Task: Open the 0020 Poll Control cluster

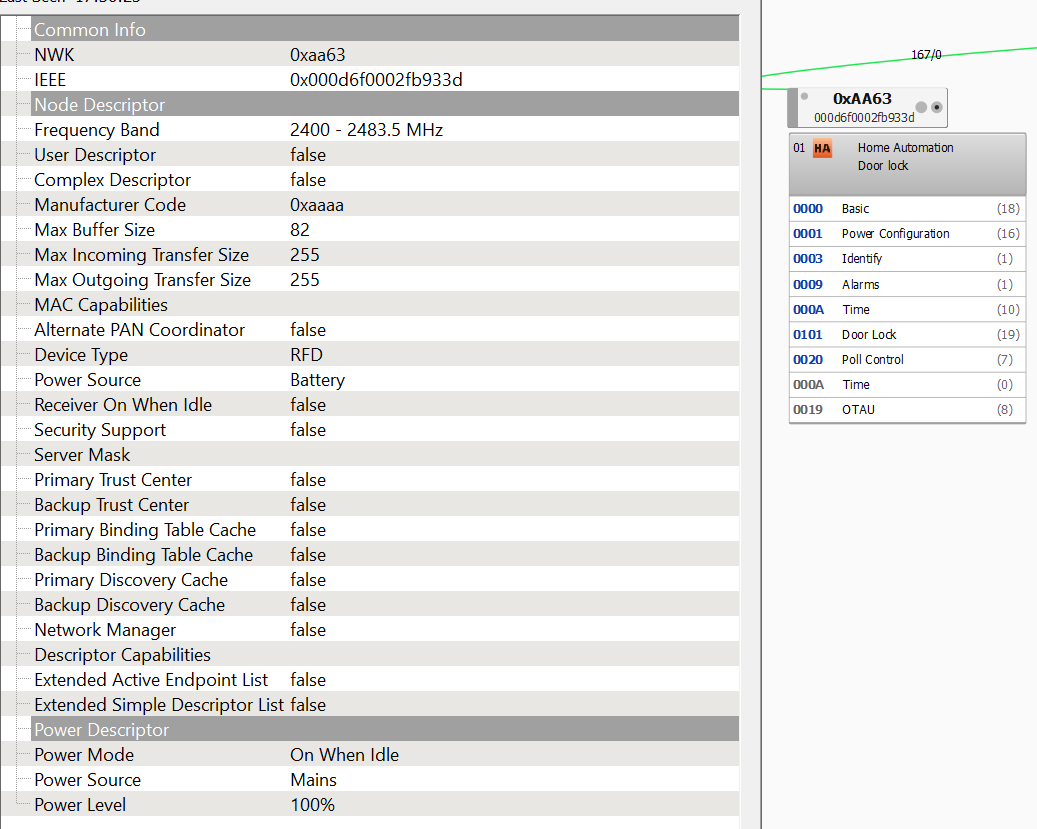Action: click(x=907, y=360)
